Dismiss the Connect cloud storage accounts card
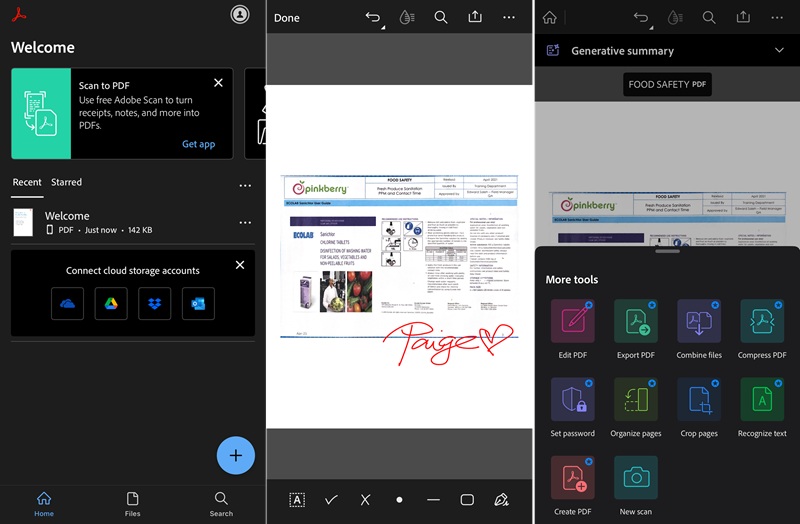Viewport: 800px width, 524px height. pos(240,265)
